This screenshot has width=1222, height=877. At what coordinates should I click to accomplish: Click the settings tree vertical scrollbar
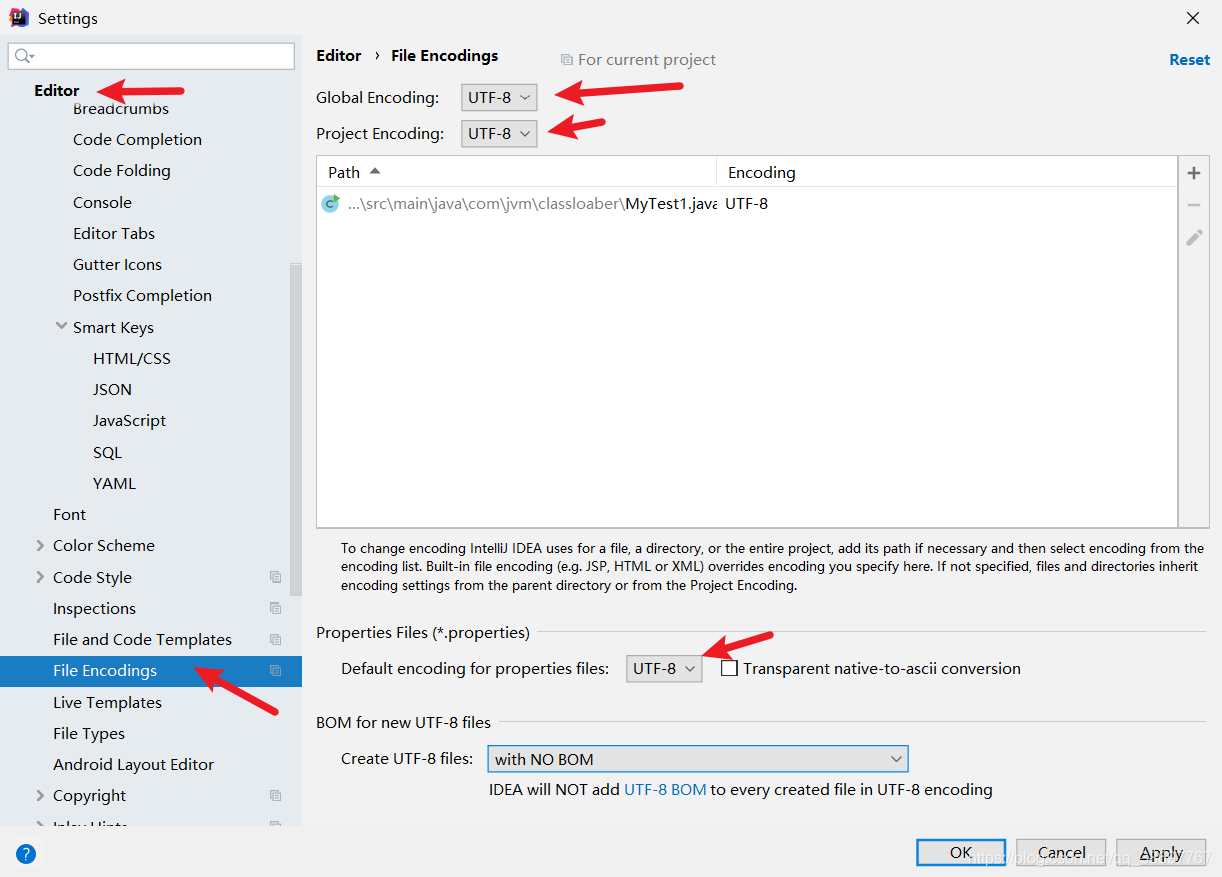295,430
